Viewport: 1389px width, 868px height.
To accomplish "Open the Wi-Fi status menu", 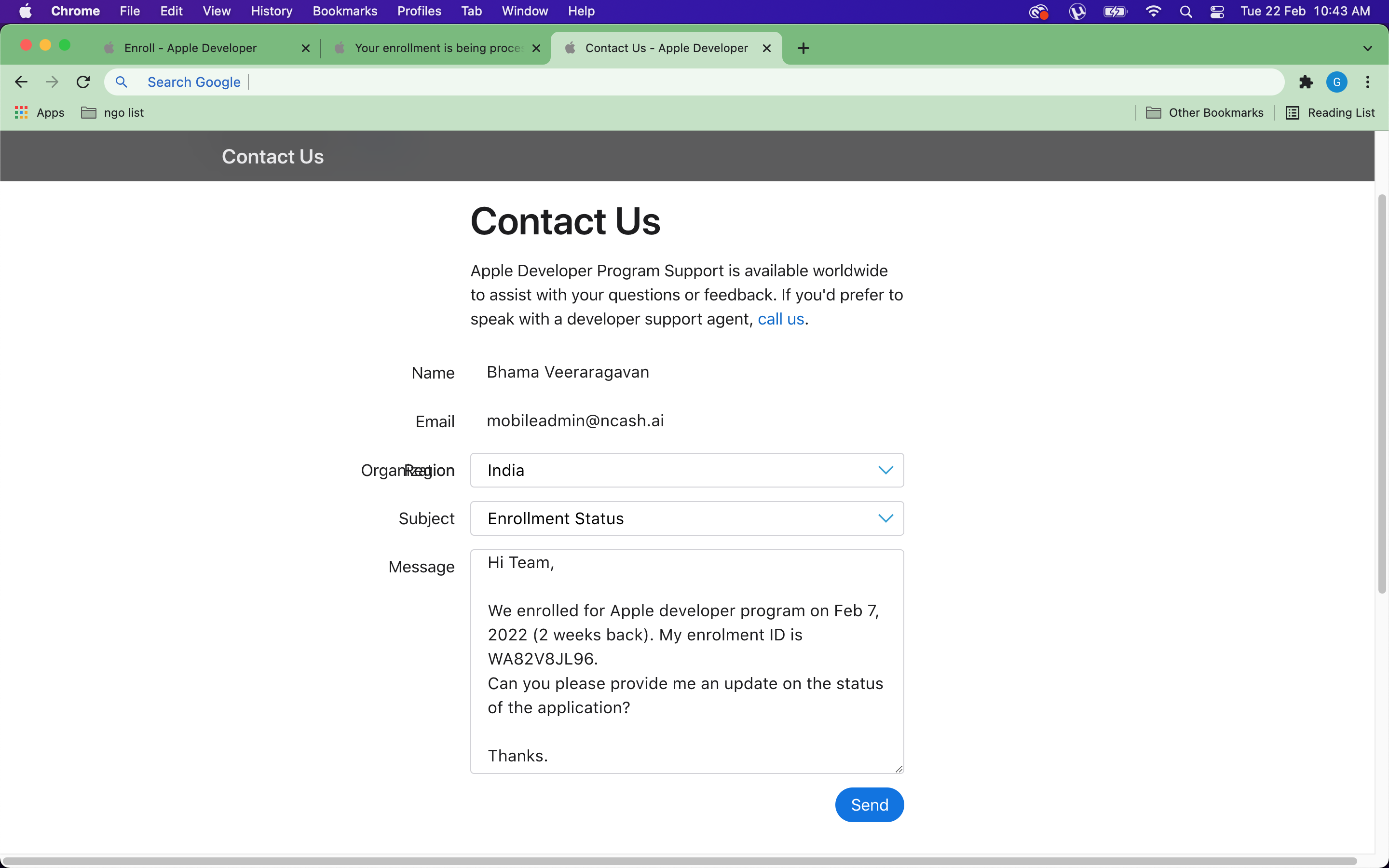I will [1153, 12].
